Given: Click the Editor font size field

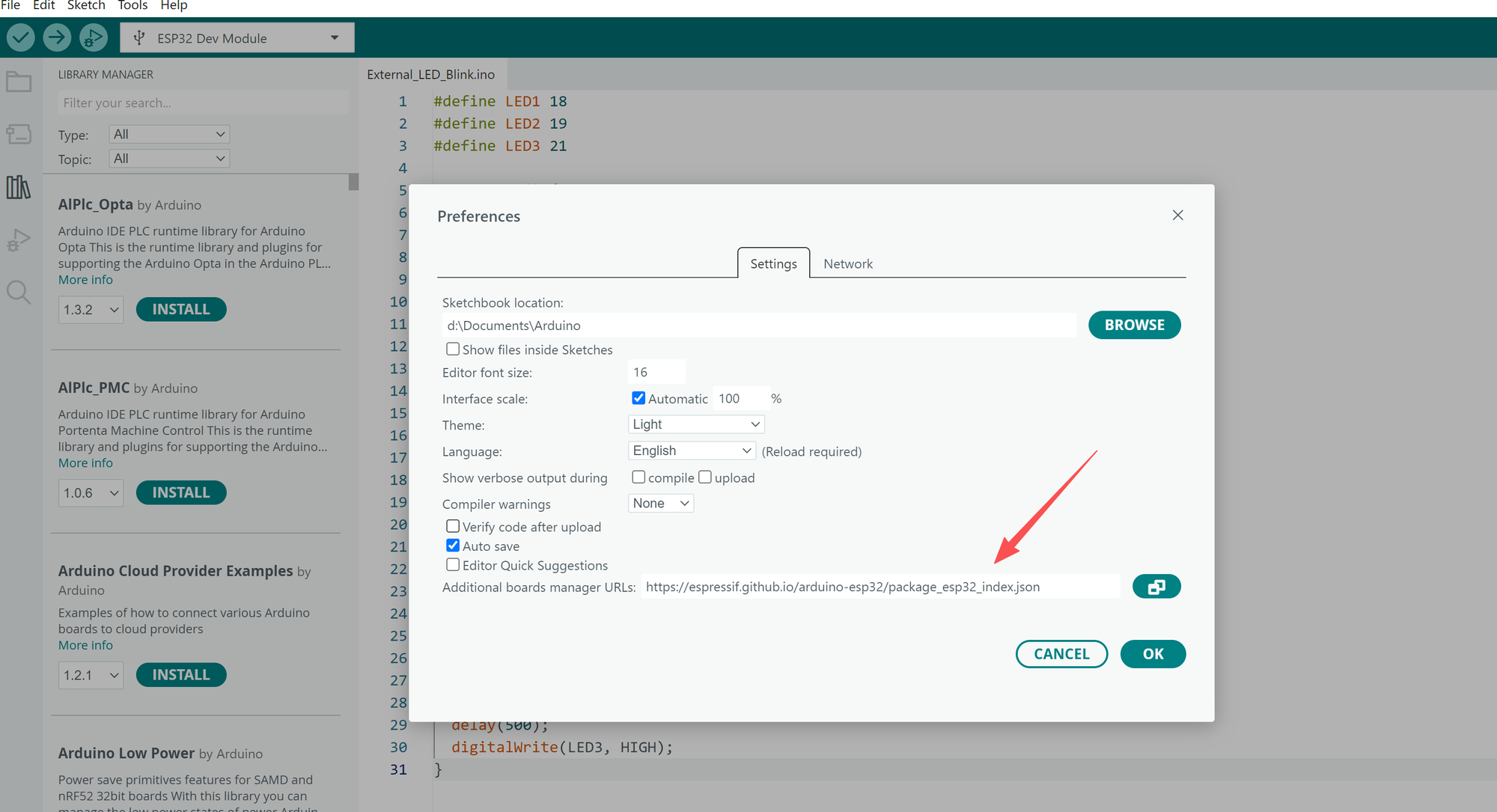Looking at the screenshot, I should click(x=656, y=372).
